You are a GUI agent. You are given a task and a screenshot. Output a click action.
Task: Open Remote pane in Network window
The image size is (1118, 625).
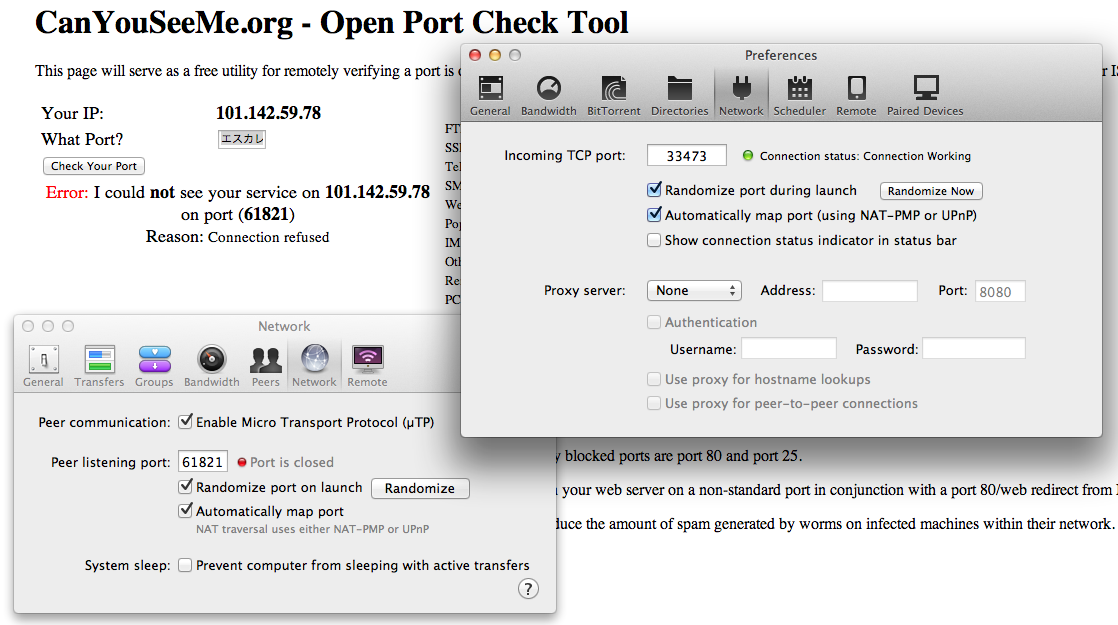click(x=367, y=366)
